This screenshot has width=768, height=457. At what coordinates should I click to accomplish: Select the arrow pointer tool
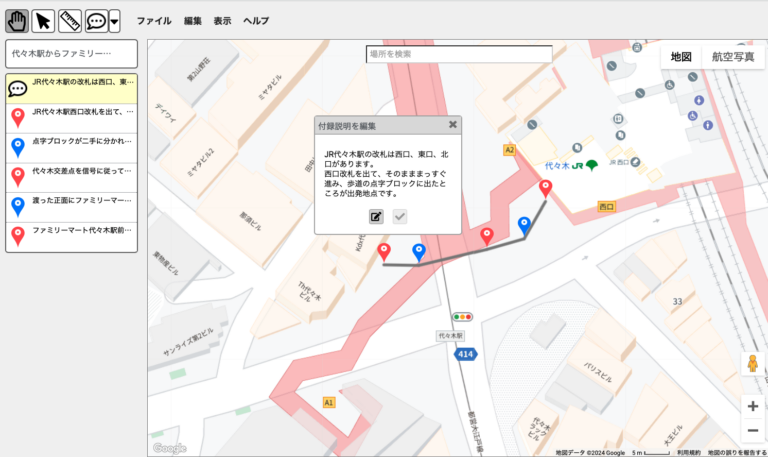(43, 22)
